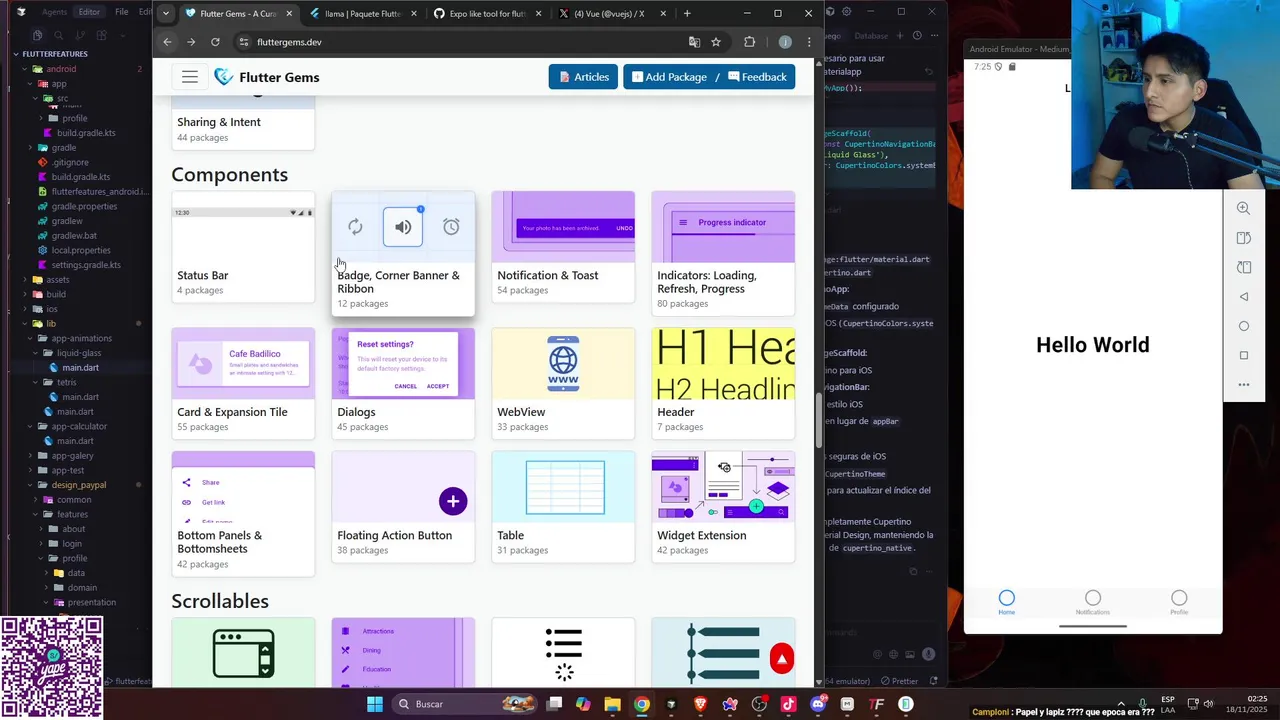Click the Flutter Gems logo
This screenshot has height=720, width=1280.
pyautogui.click(x=267, y=77)
